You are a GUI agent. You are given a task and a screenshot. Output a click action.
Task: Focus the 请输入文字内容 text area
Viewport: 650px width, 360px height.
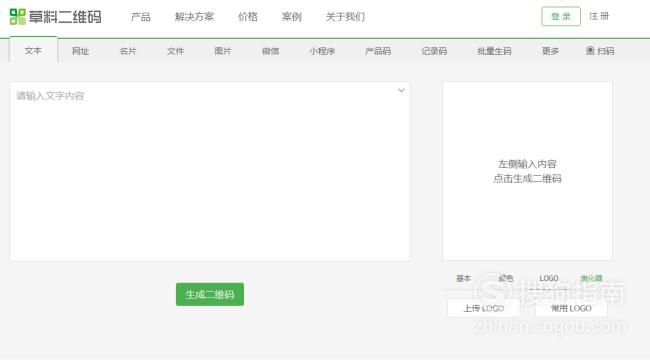pos(210,171)
